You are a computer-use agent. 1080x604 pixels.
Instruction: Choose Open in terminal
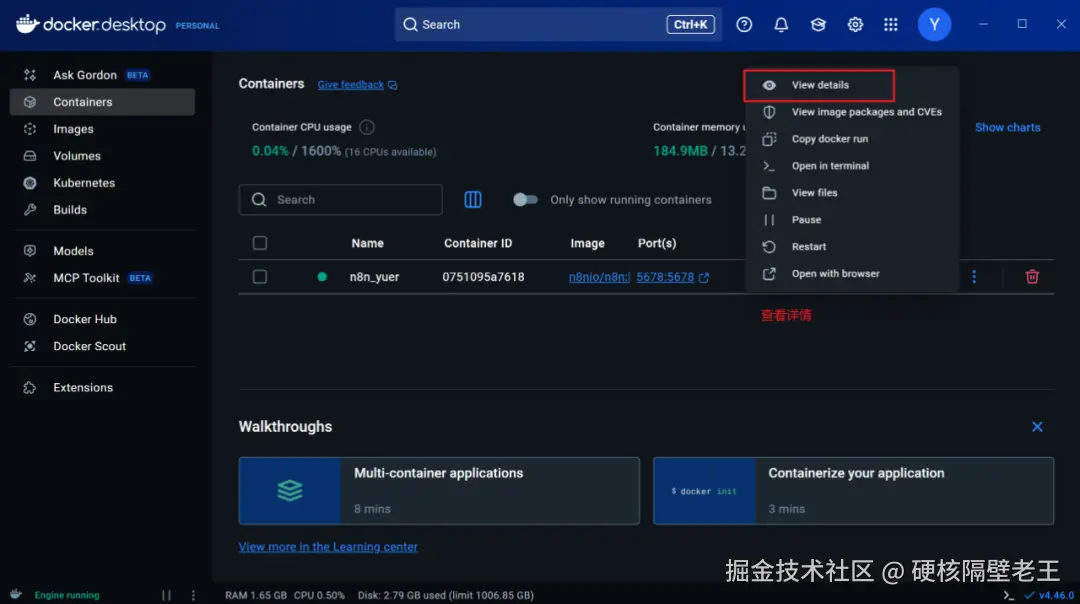pos(851,166)
